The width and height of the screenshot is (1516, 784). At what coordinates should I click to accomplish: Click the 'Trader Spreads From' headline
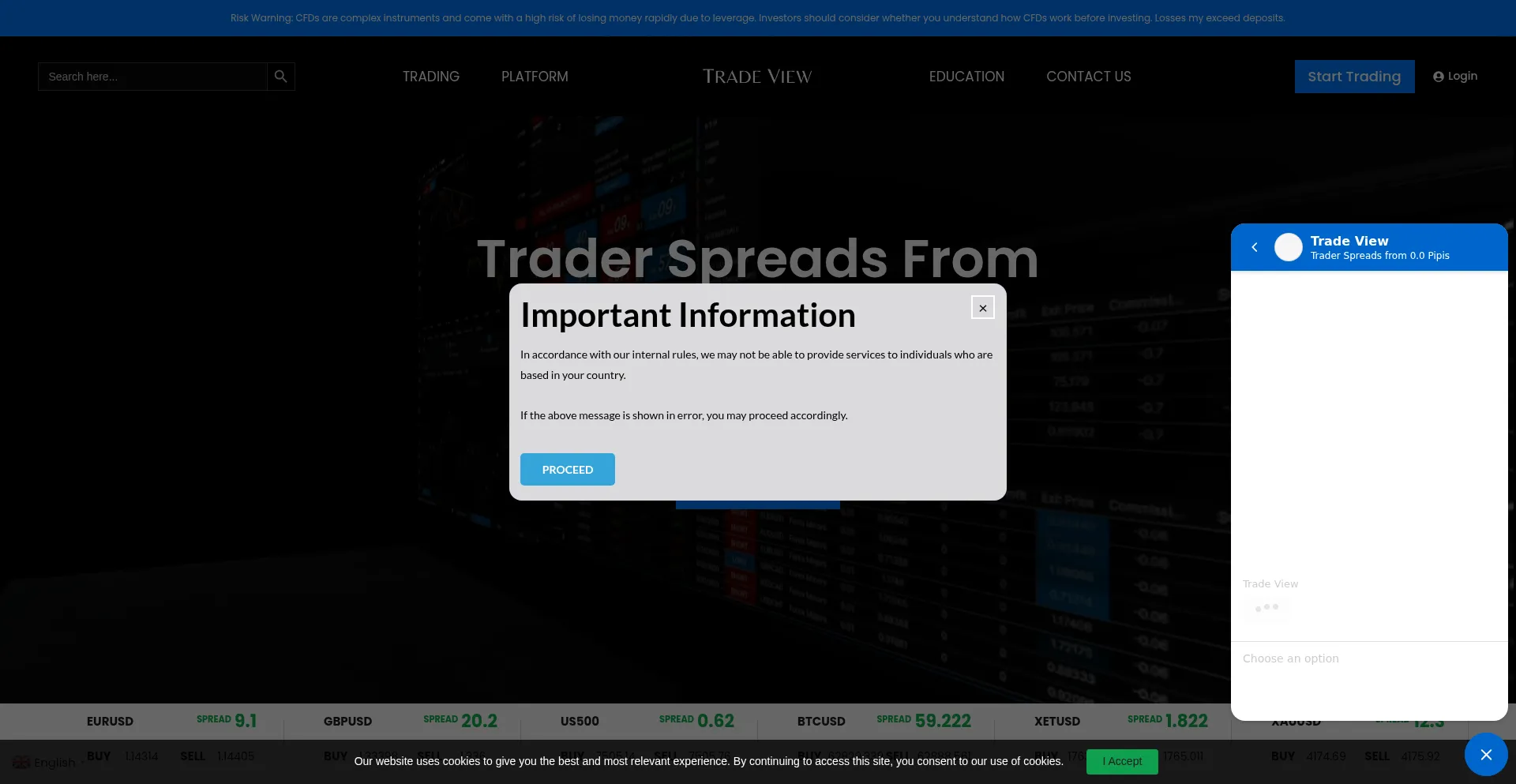(x=758, y=259)
